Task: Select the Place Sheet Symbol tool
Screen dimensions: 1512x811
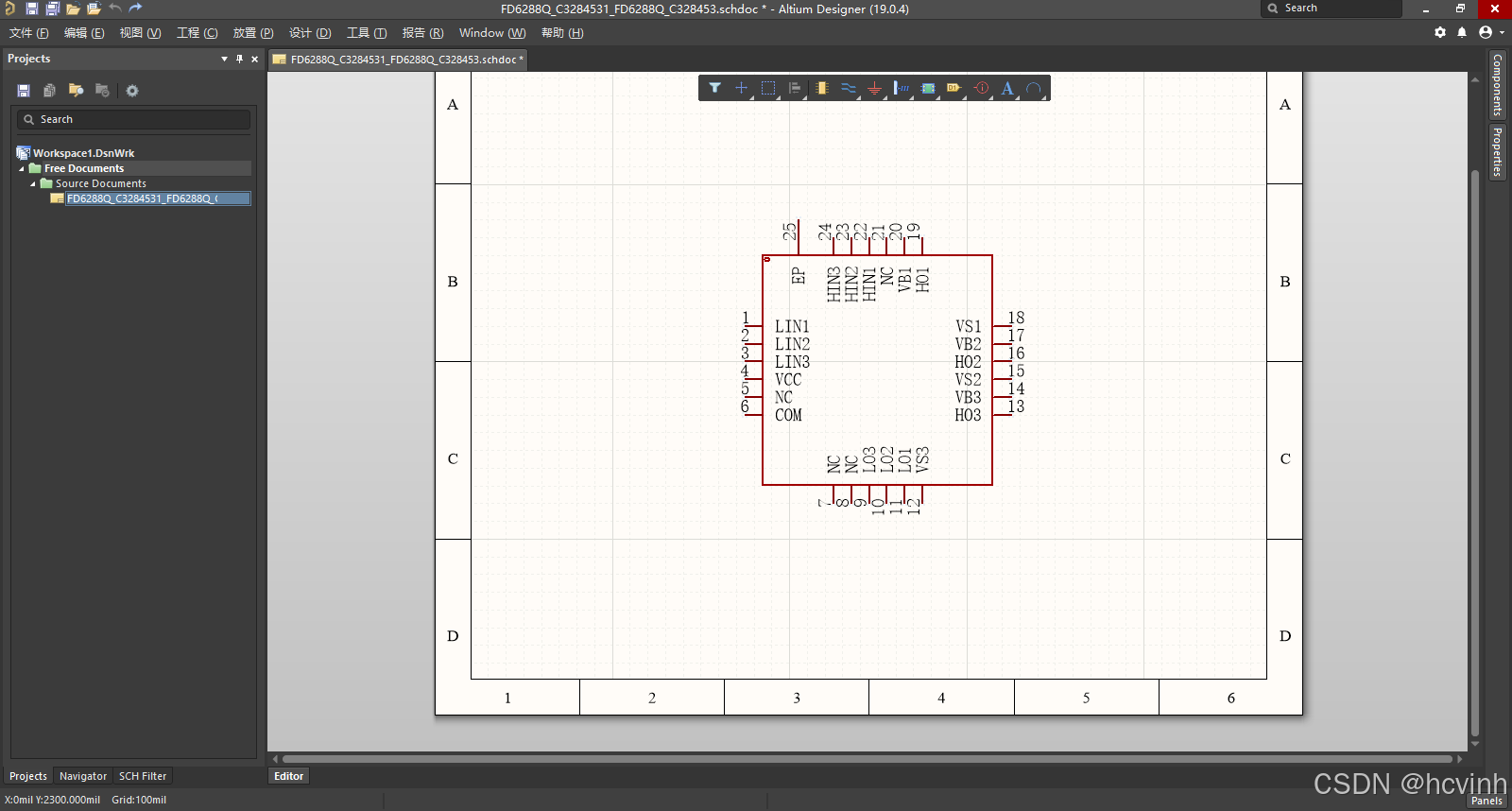Action: [928, 88]
